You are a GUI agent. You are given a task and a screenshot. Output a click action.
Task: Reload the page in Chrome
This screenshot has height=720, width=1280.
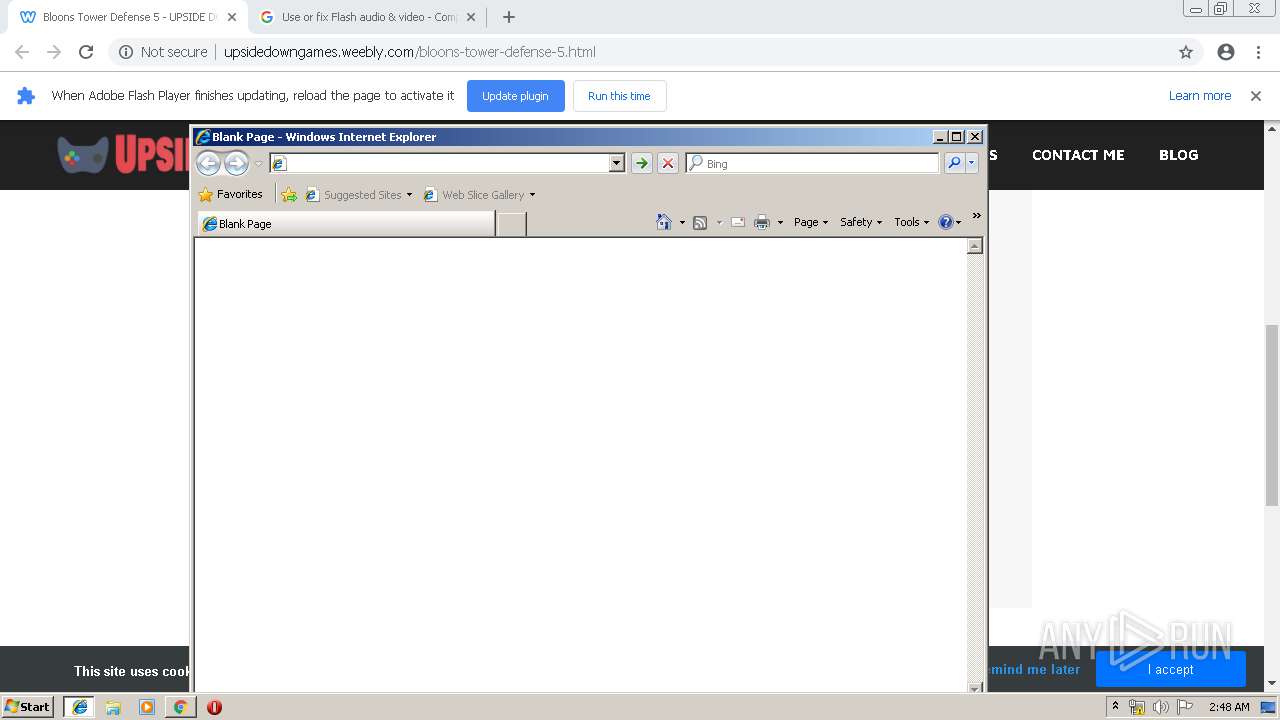(x=86, y=52)
